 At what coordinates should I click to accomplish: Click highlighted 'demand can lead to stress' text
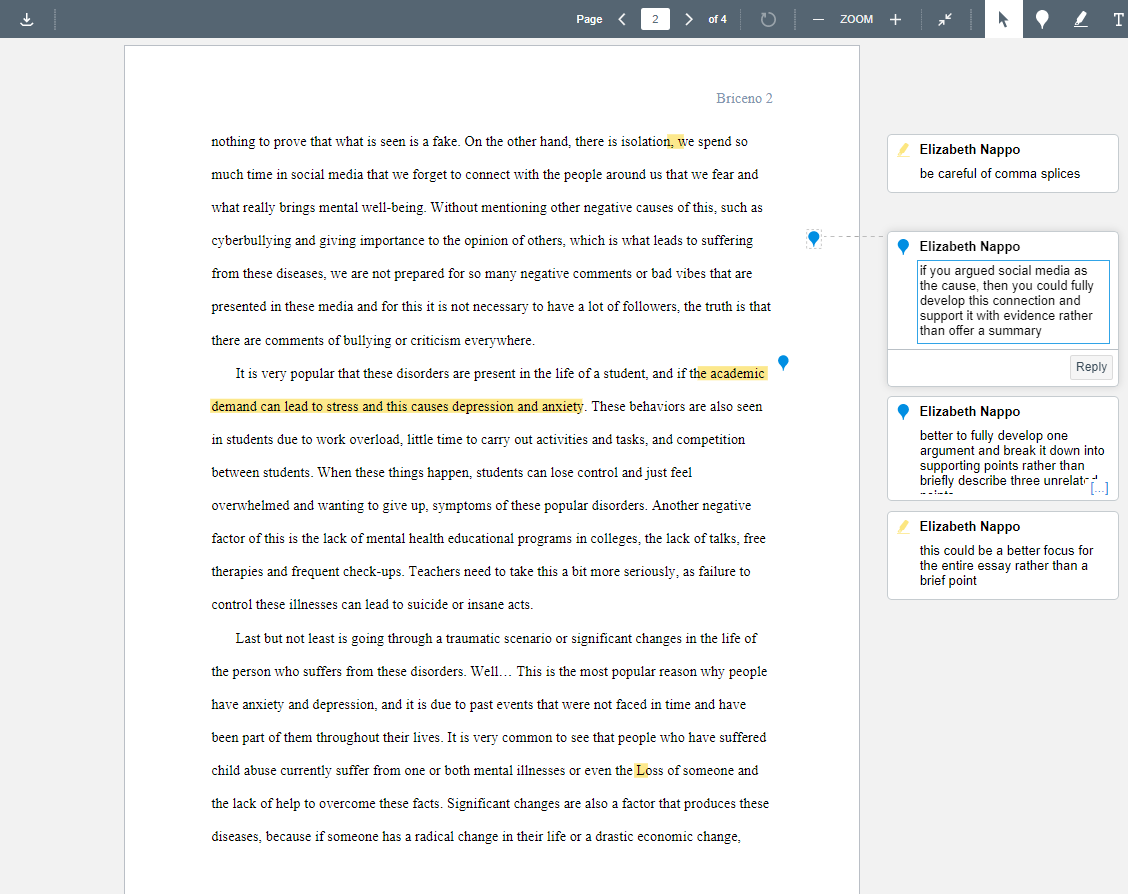[x=396, y=406]
